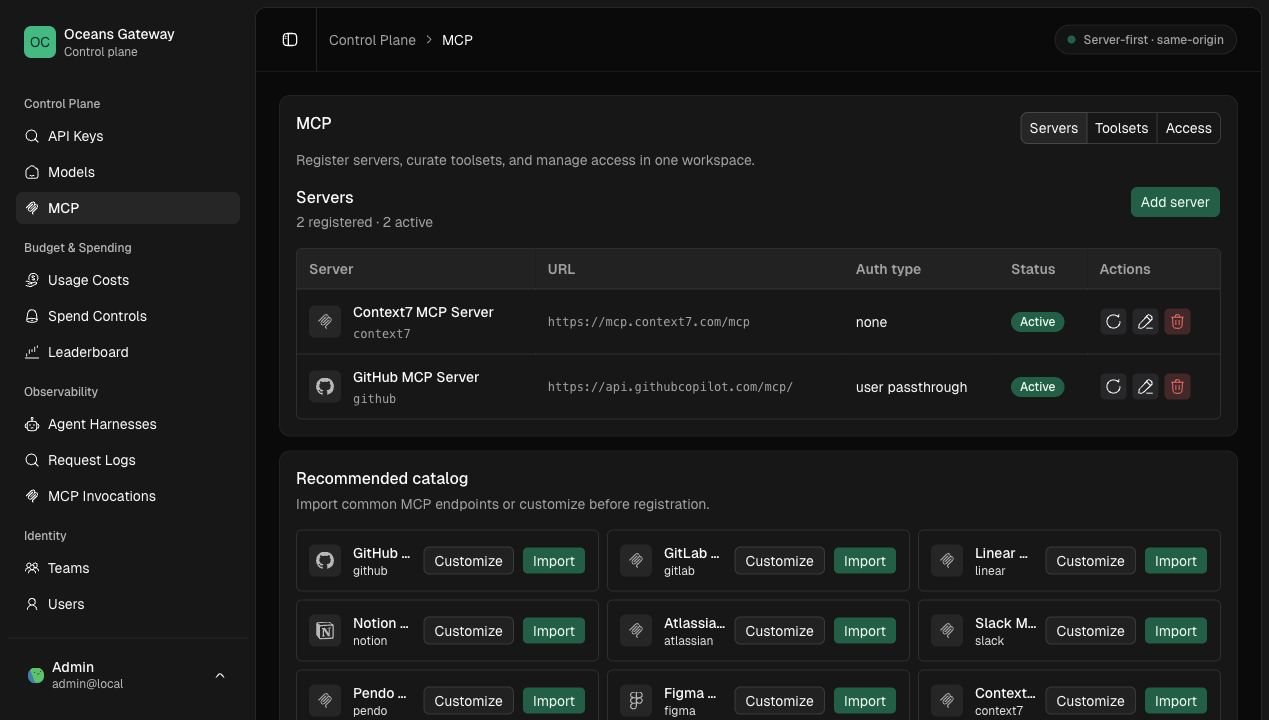
Task: Select MCP in the sidebar
Action: click(128, 208)
